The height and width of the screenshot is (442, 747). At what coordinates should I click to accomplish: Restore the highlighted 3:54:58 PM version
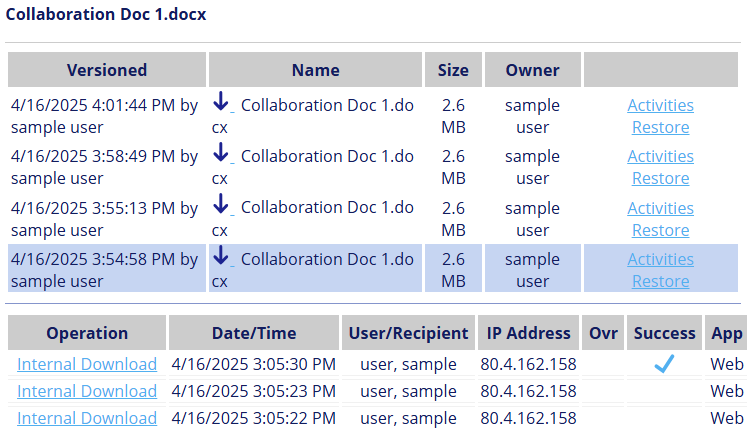[660, 281]
